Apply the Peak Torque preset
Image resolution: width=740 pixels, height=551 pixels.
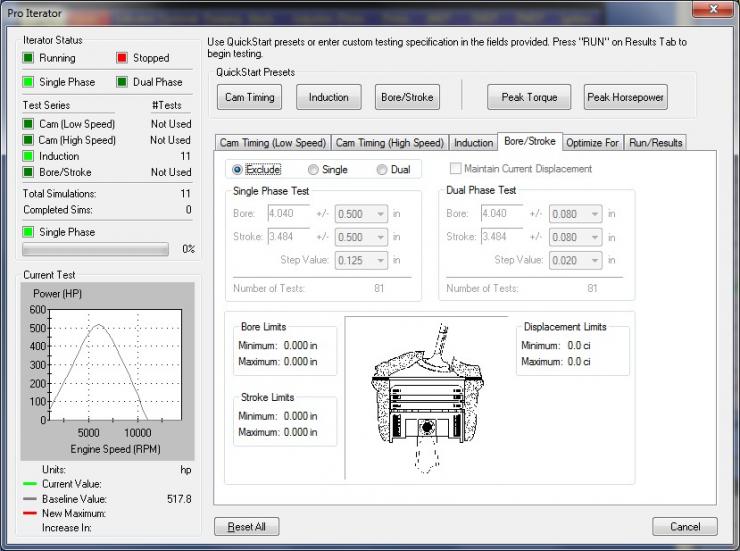[x=529, y=97]
